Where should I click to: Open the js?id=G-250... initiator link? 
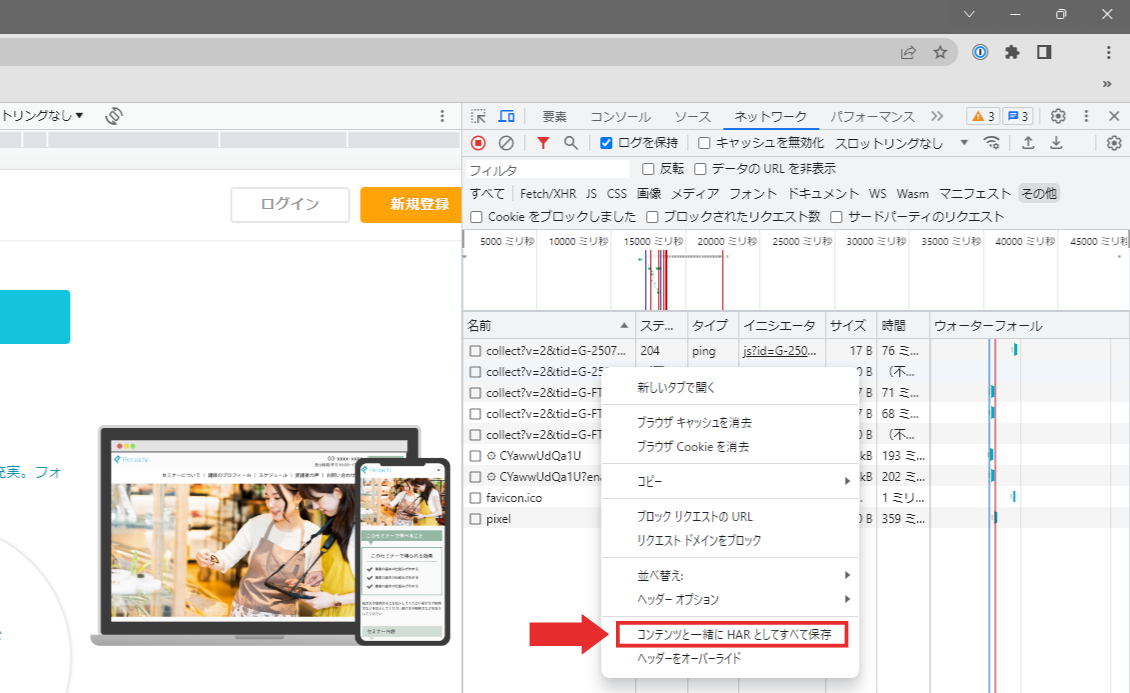780,351
